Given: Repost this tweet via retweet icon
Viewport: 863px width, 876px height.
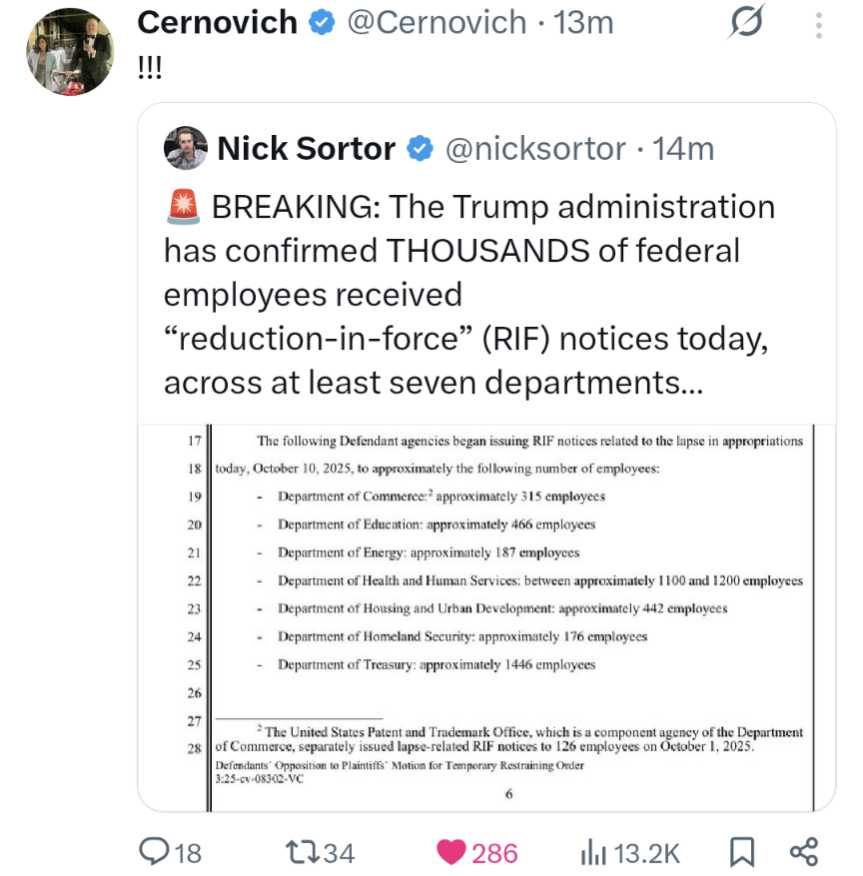Looking at the screenshot, I should point(302,852).
